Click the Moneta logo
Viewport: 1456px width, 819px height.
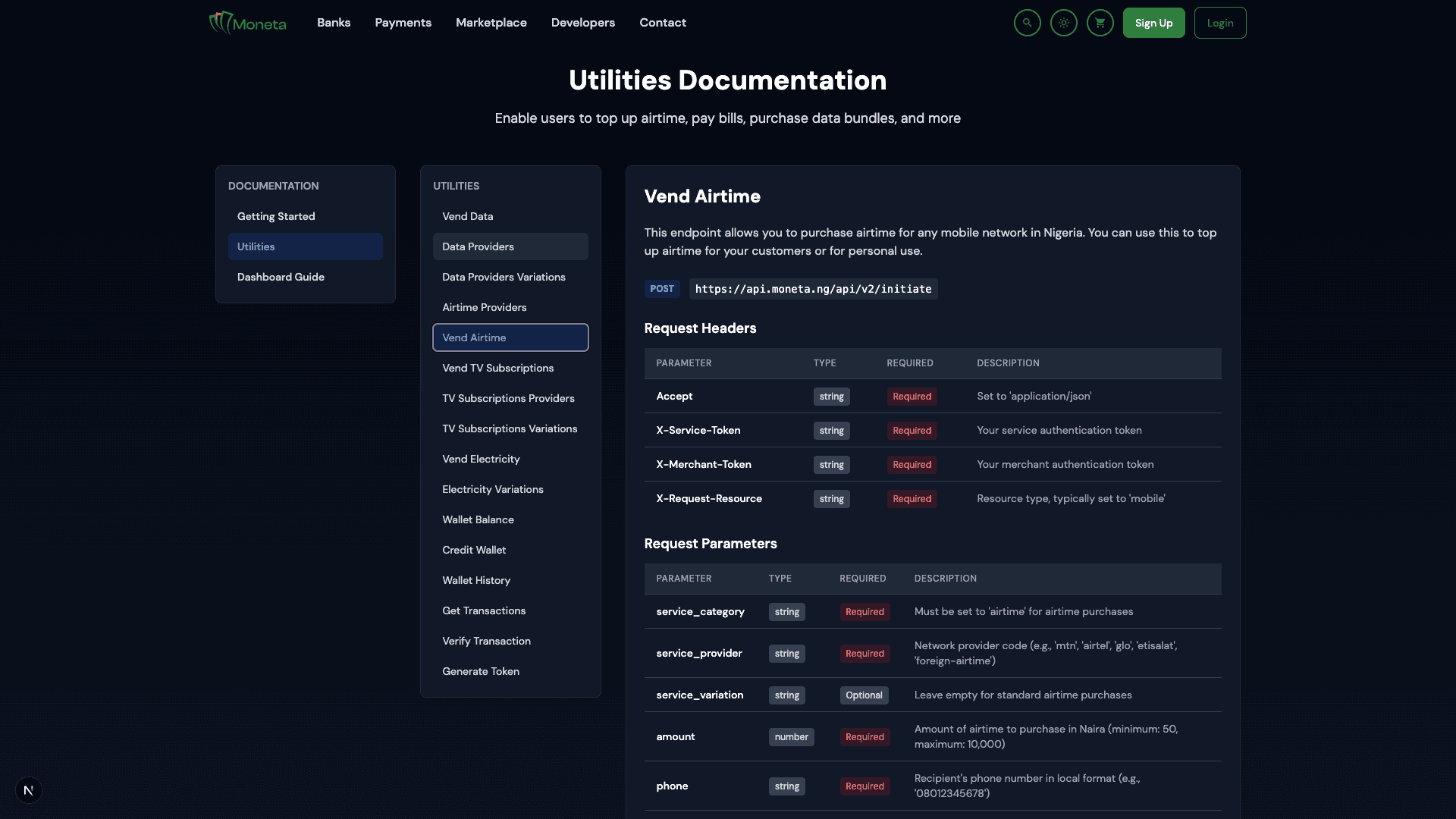click(x=247, y=23)
